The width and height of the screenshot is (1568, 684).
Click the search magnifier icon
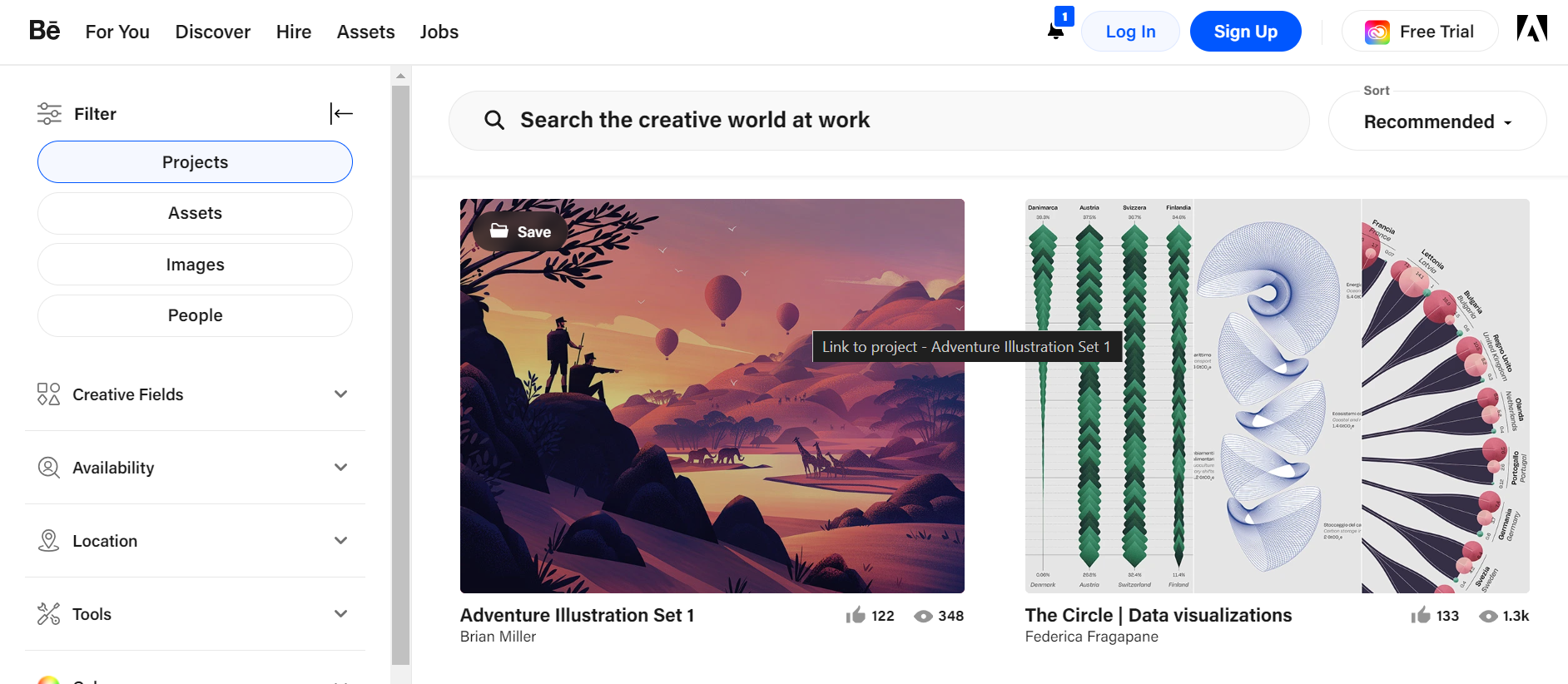point(494,121)
